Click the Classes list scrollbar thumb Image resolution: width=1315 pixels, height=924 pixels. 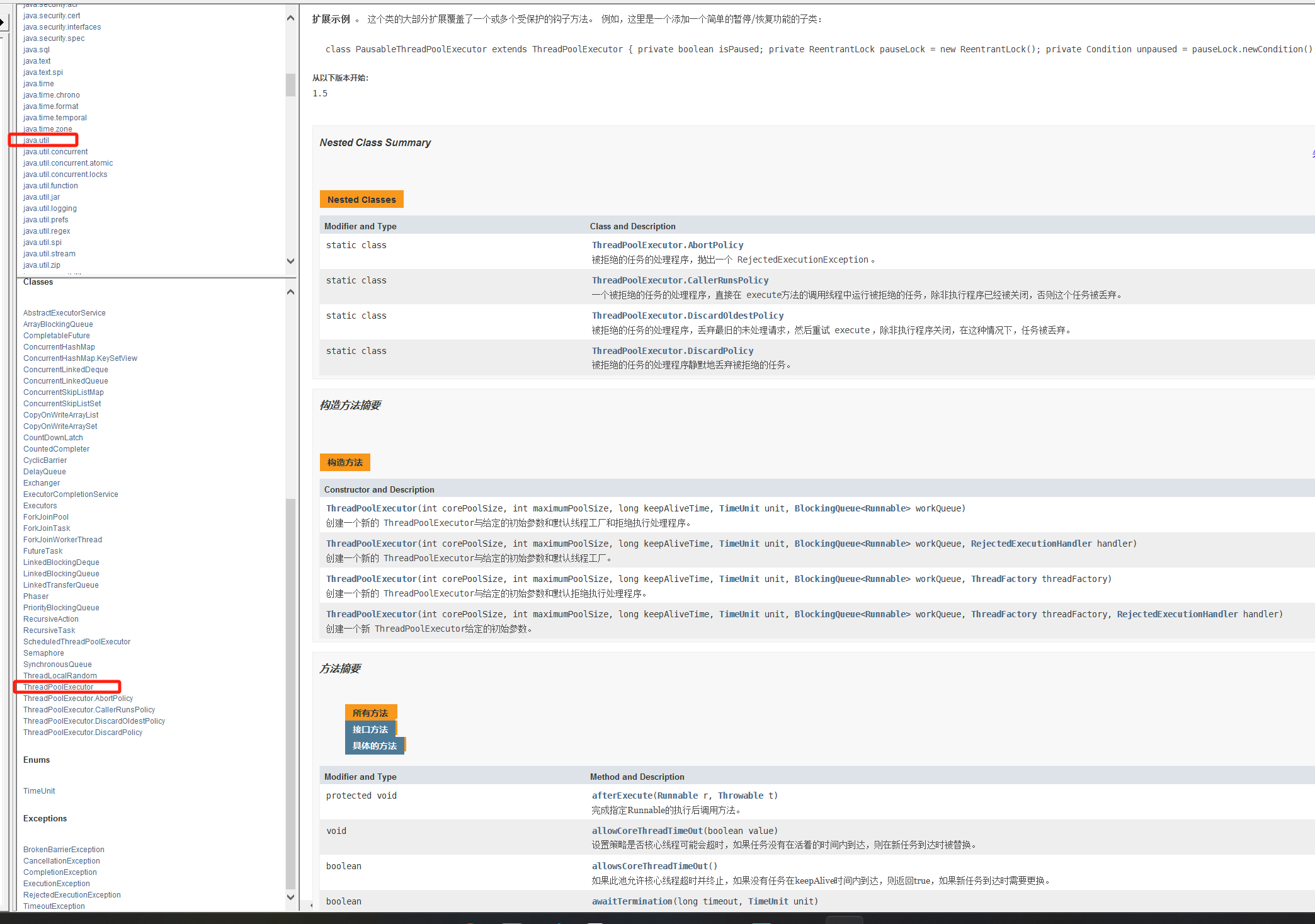coord(290,693)
